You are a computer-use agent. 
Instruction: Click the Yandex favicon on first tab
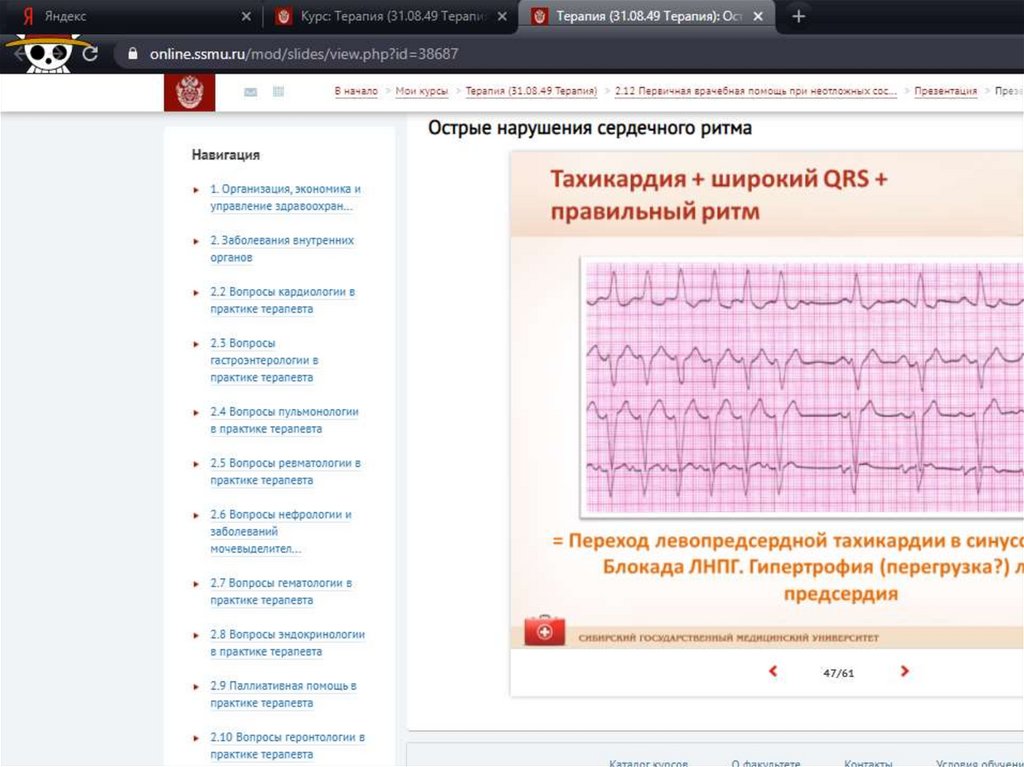click(x=27, y=16)
